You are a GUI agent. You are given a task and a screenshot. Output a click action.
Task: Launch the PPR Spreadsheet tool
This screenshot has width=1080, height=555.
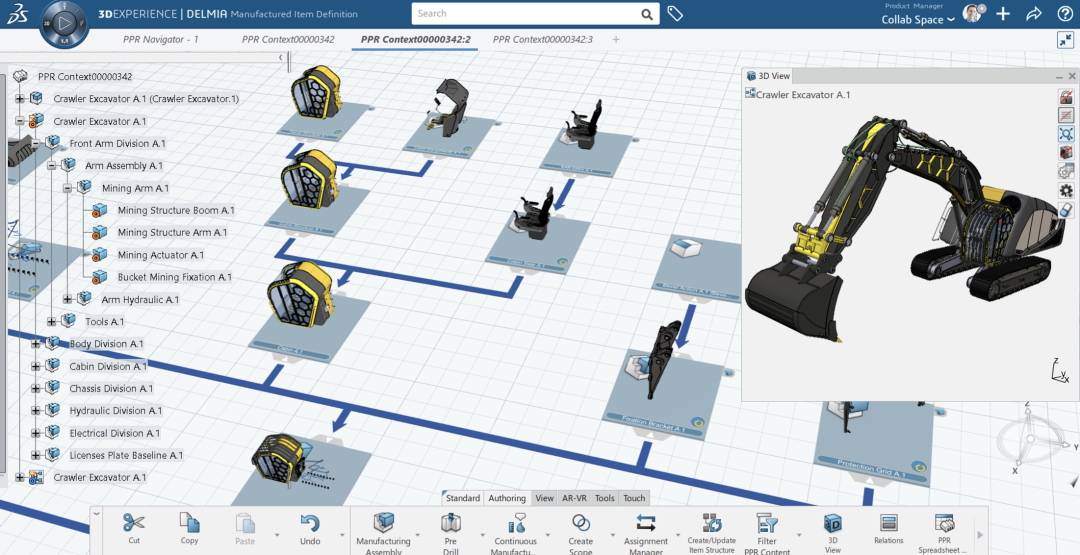click(x=944, y=523)
